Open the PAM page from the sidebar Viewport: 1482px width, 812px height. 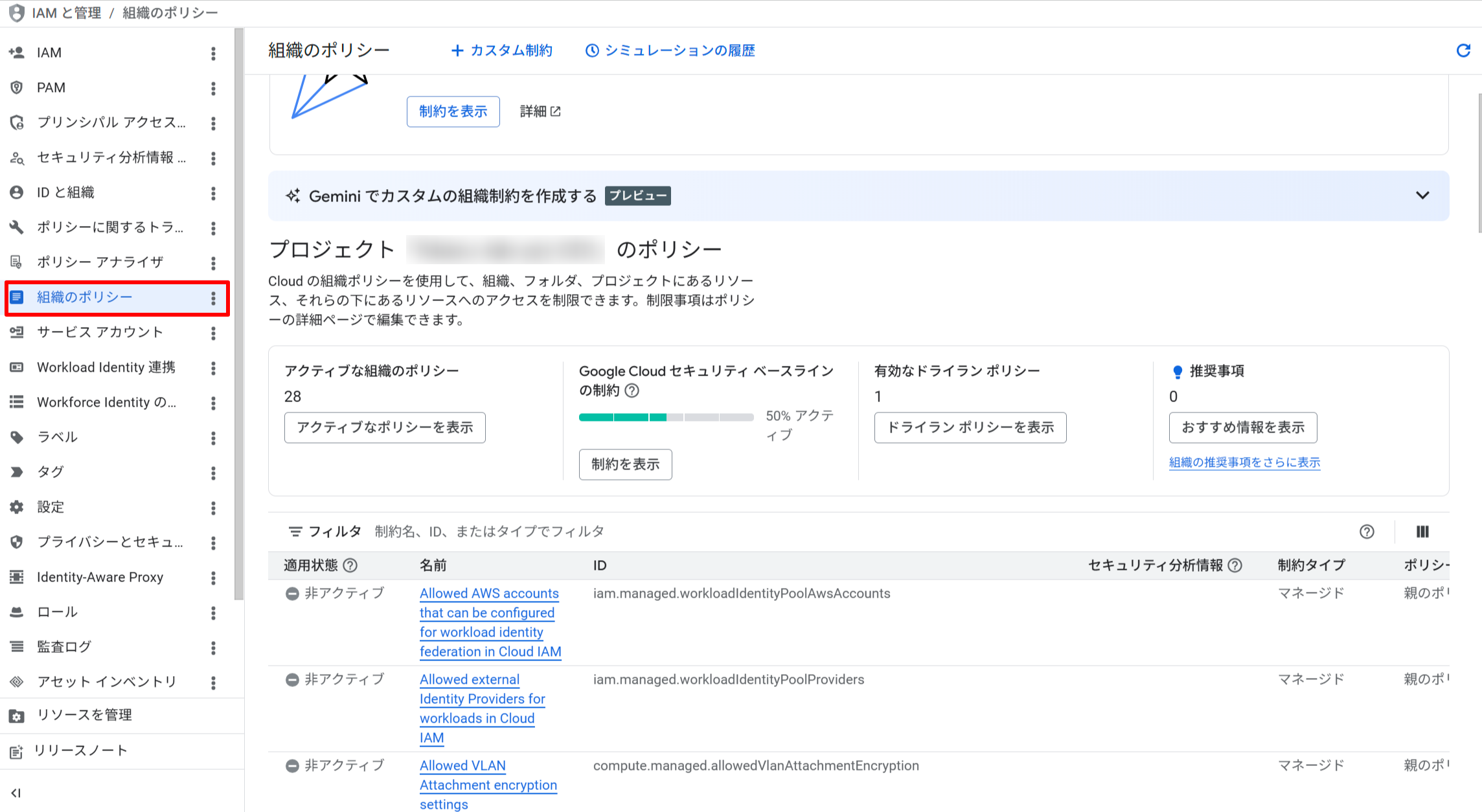pyautogui.click(x=50, y=87)
